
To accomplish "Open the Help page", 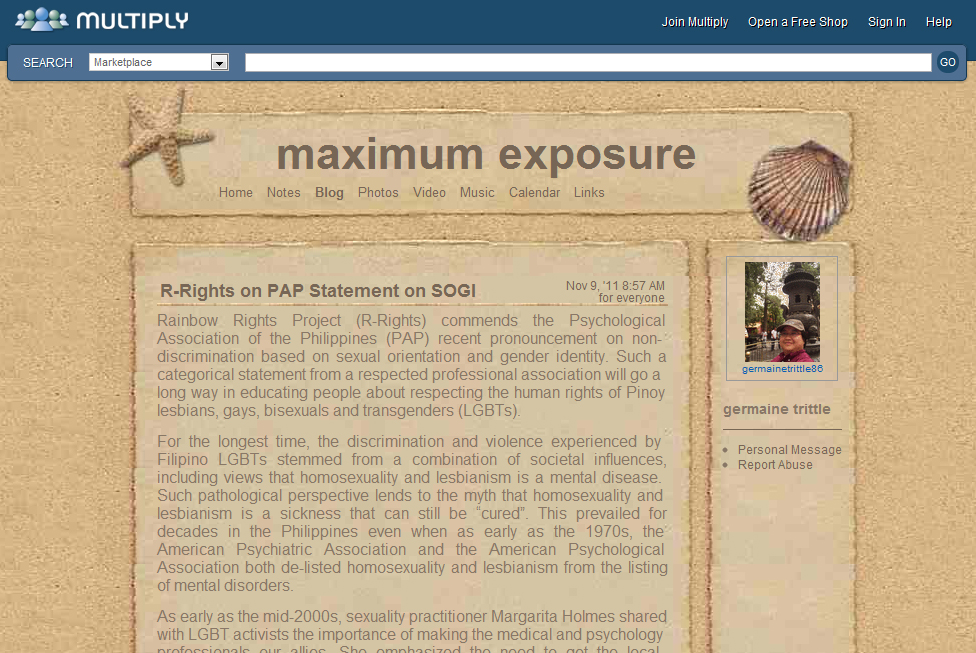I will (939, 22).
